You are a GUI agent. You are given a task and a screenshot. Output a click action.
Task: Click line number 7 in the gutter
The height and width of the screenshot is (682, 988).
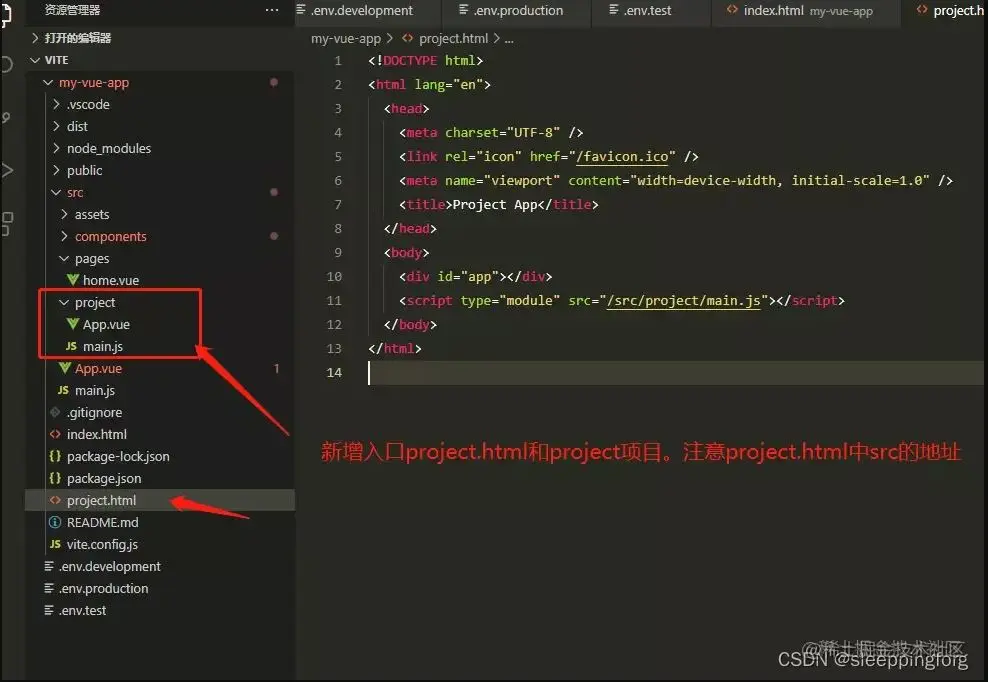pyautogui.click(x=338, y=205)
